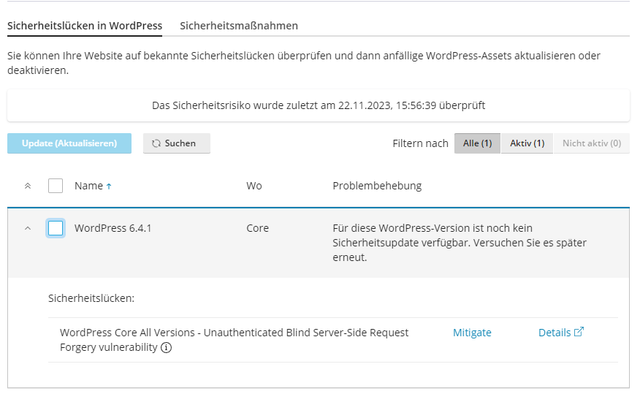The image size is (640, 400).
Task: Click the sort arrow next to Name
Action: click(109, 187)
